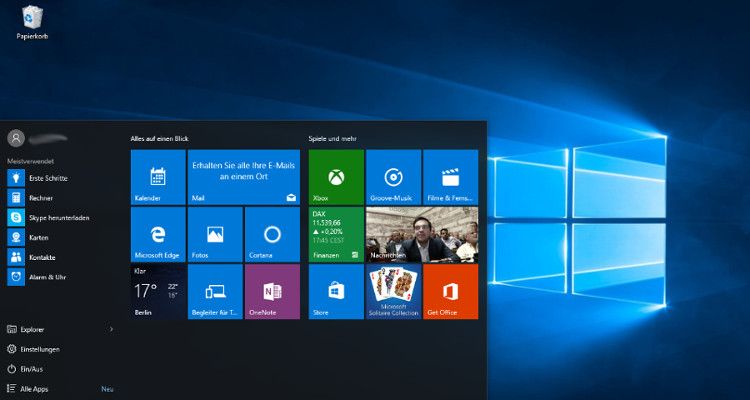Open the Cortana tile
This screenshot has height=400, width=750.
(272, 234)
